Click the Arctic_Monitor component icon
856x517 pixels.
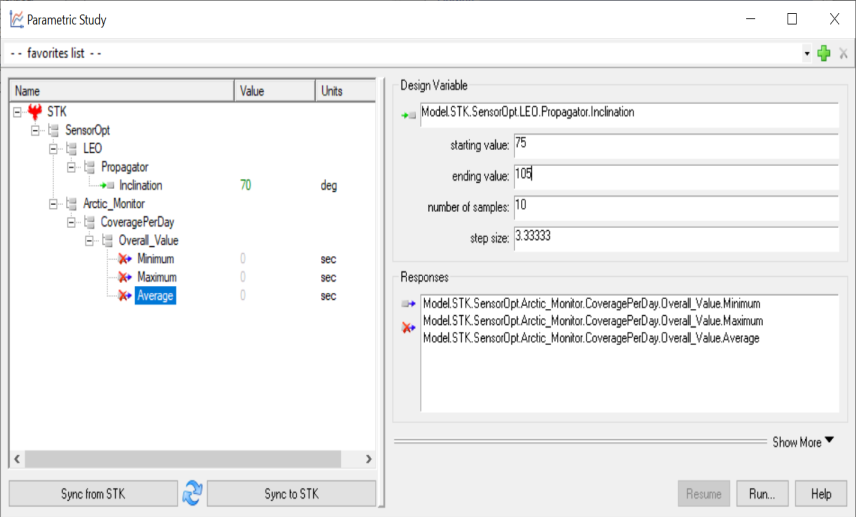72,204
